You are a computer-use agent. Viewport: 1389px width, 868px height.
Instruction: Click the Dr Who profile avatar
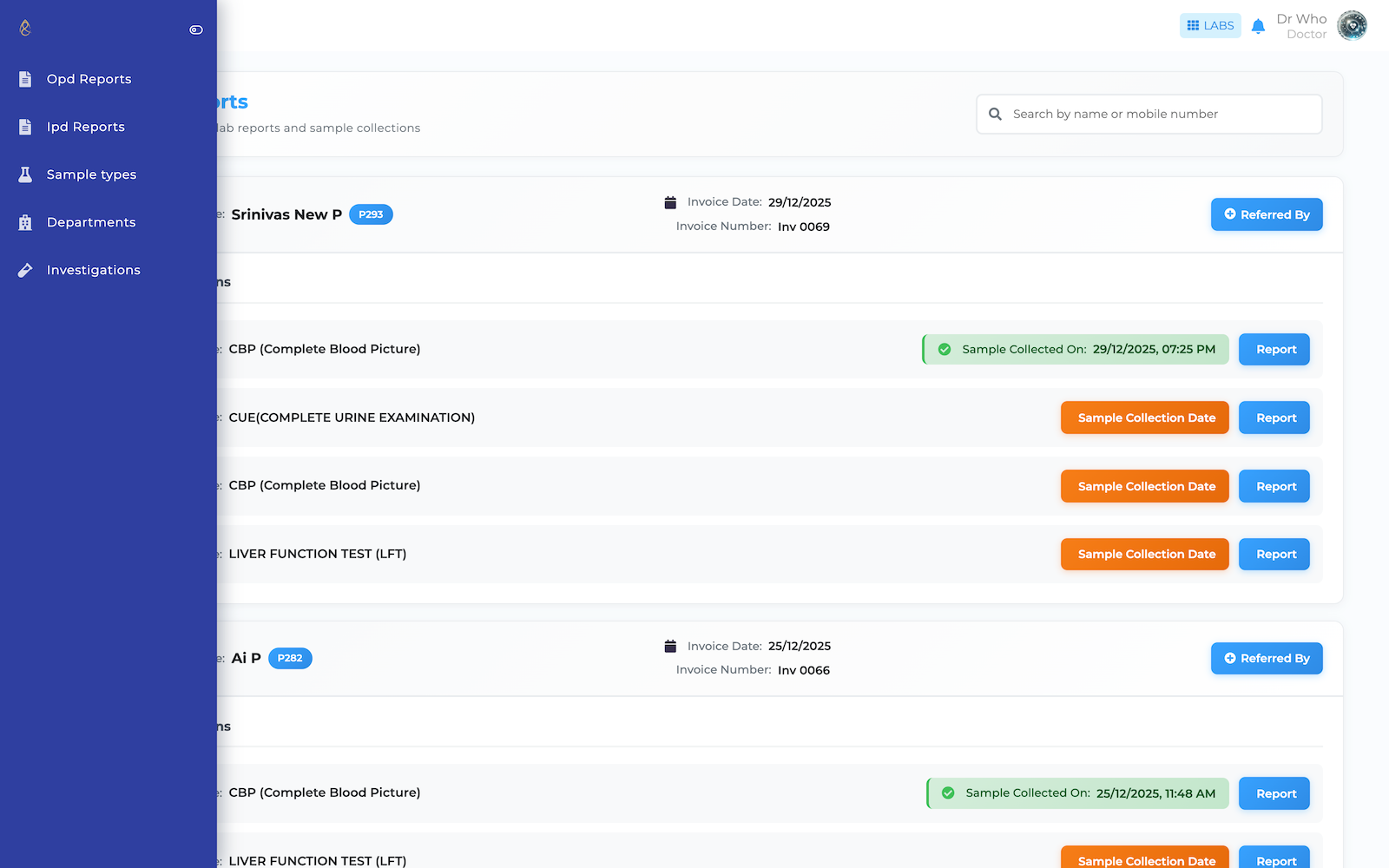(1352, 26)
